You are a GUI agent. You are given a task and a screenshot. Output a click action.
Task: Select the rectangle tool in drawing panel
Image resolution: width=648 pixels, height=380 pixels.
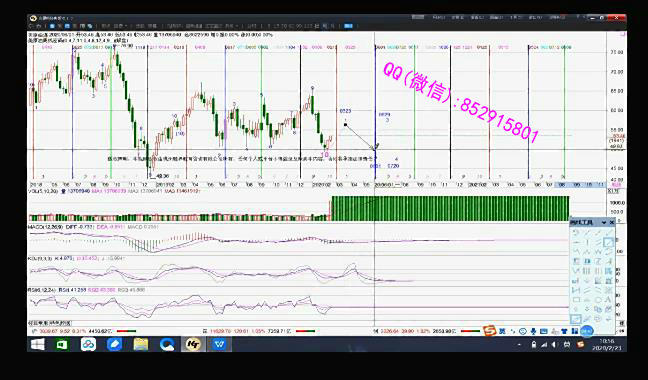(576, 299)
